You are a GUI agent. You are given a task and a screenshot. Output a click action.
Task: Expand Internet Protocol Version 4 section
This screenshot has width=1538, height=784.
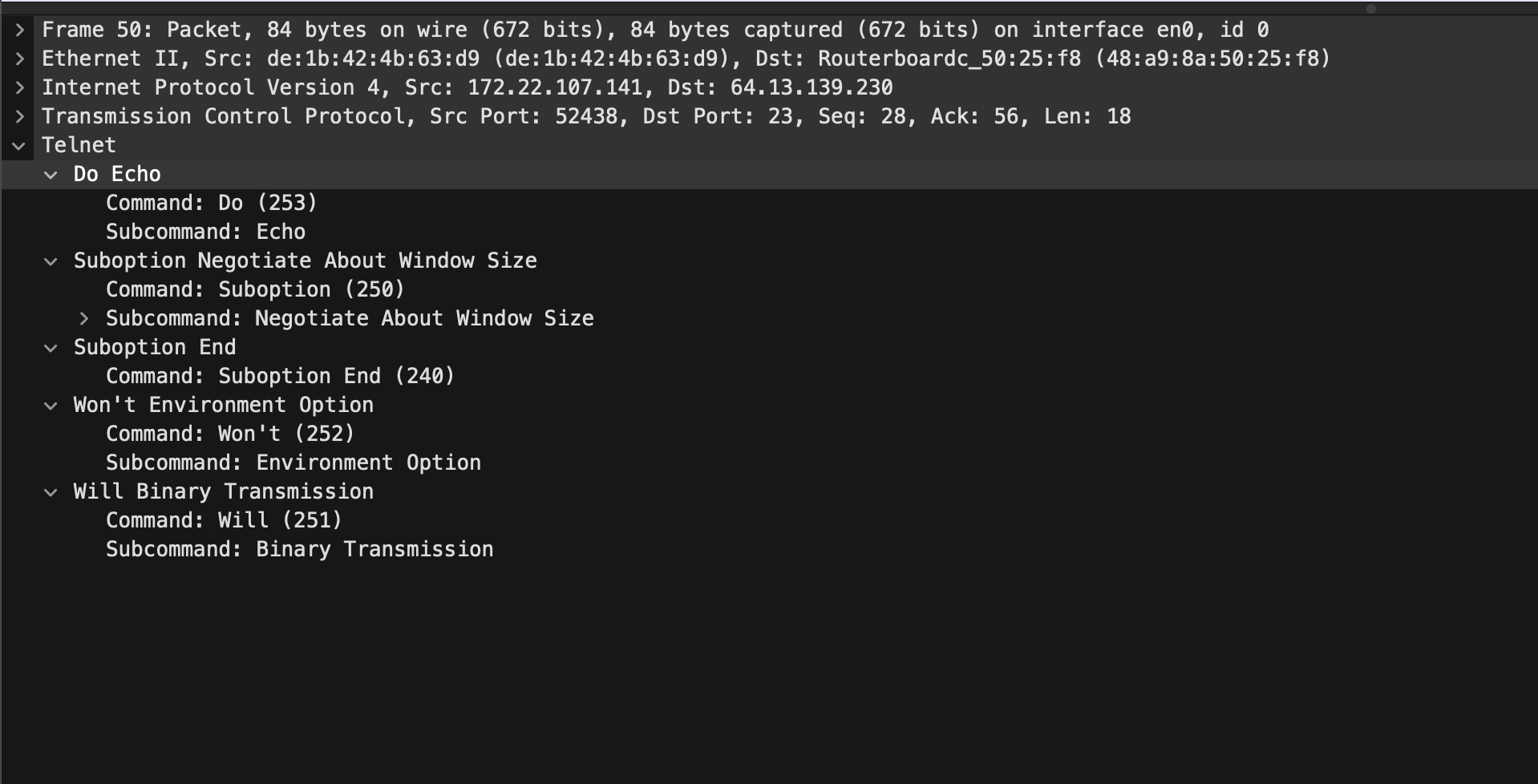click(20, 88)
